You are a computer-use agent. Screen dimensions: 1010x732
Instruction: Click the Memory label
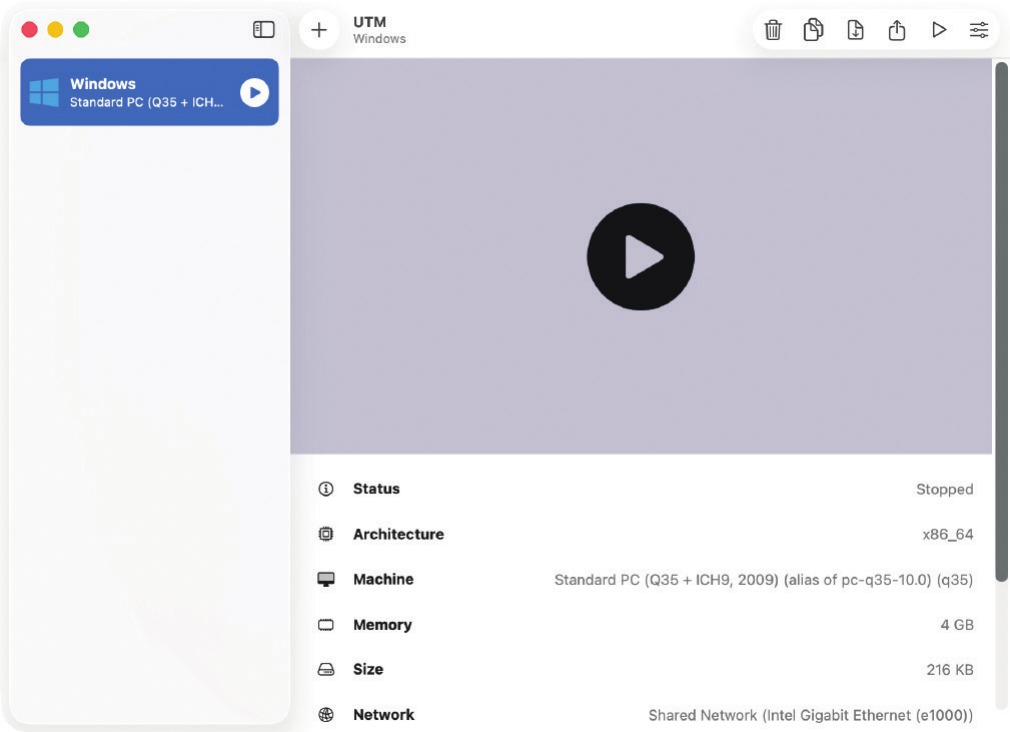pyautogui.click(x=382, y=625)
